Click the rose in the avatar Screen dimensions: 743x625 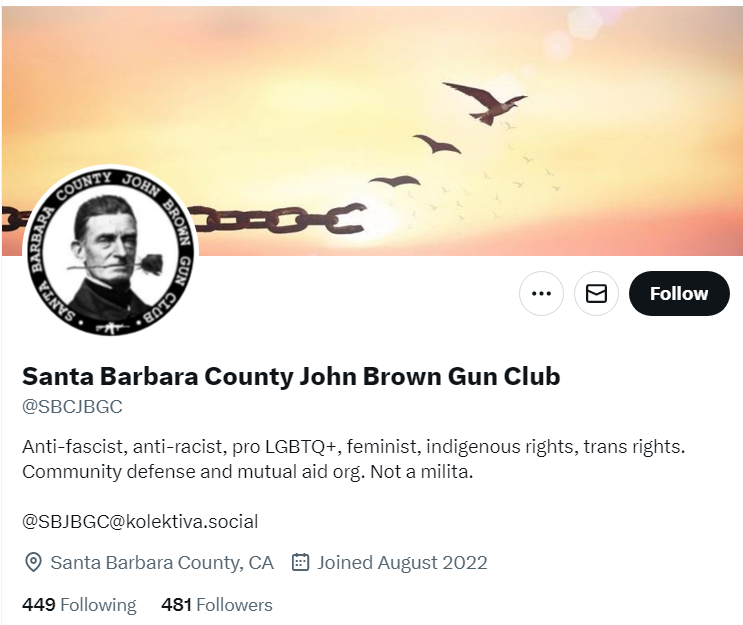(152, 264)
